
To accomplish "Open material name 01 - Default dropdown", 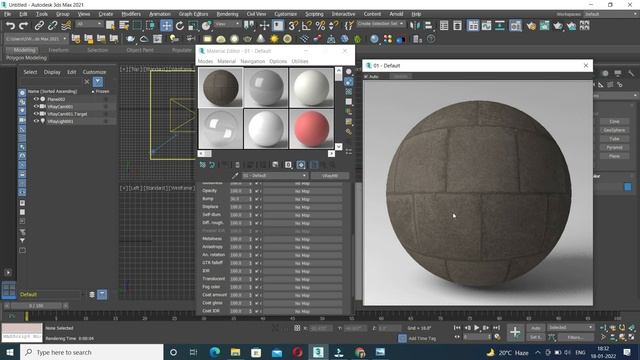I will (274, 176).
